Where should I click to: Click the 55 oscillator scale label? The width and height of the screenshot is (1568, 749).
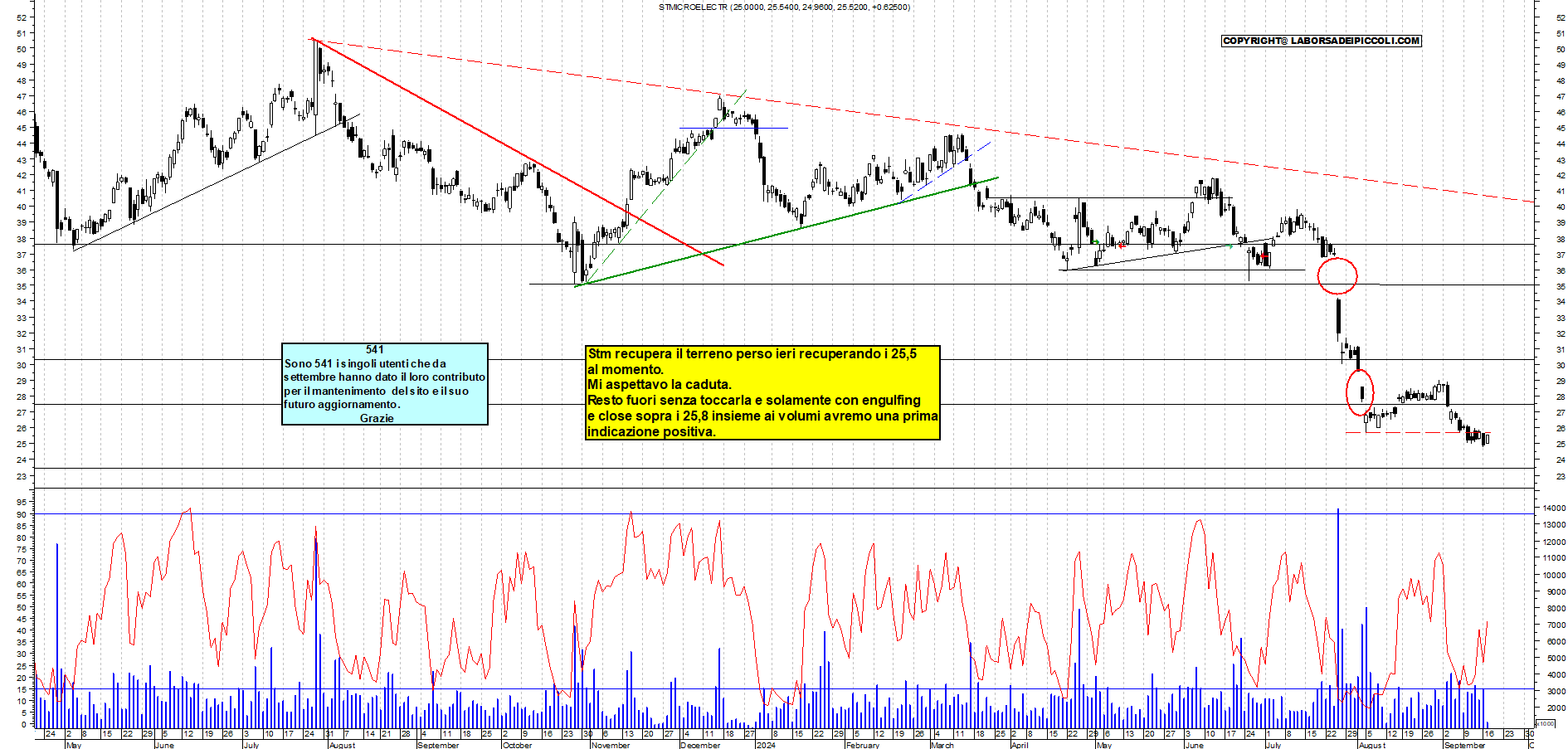[22, 596]
